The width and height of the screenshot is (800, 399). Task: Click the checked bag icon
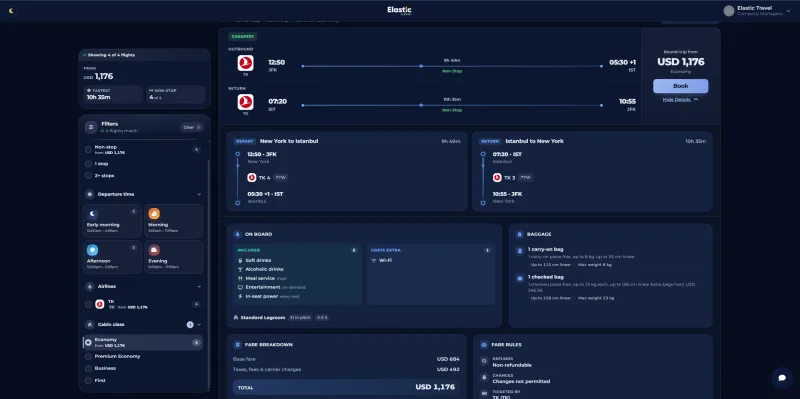point(520,278)
